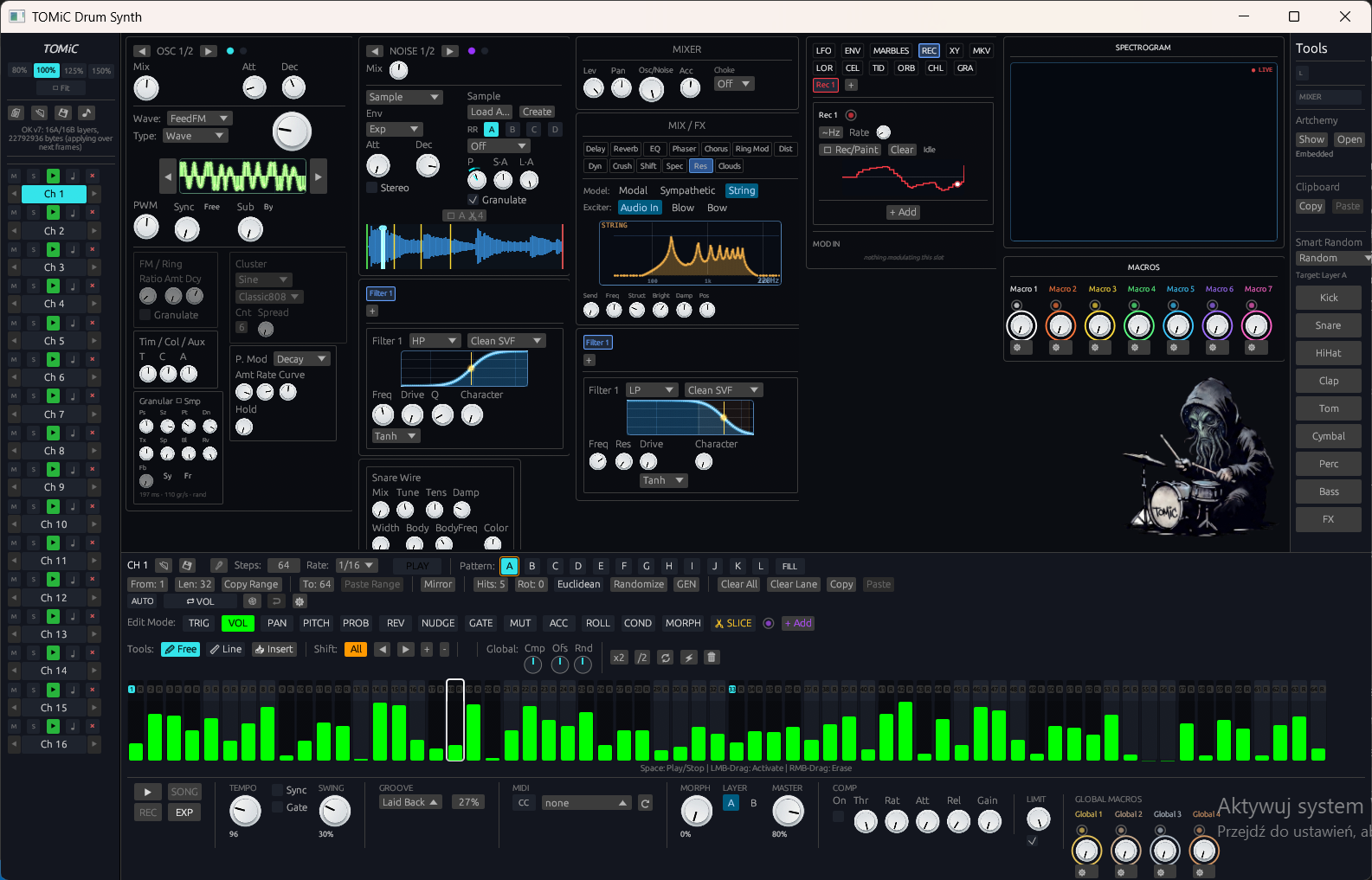Click the red X icon above Ch 1
This screenshot has height=880, width=1372.
pyautogui.click(x=92, y=176)
